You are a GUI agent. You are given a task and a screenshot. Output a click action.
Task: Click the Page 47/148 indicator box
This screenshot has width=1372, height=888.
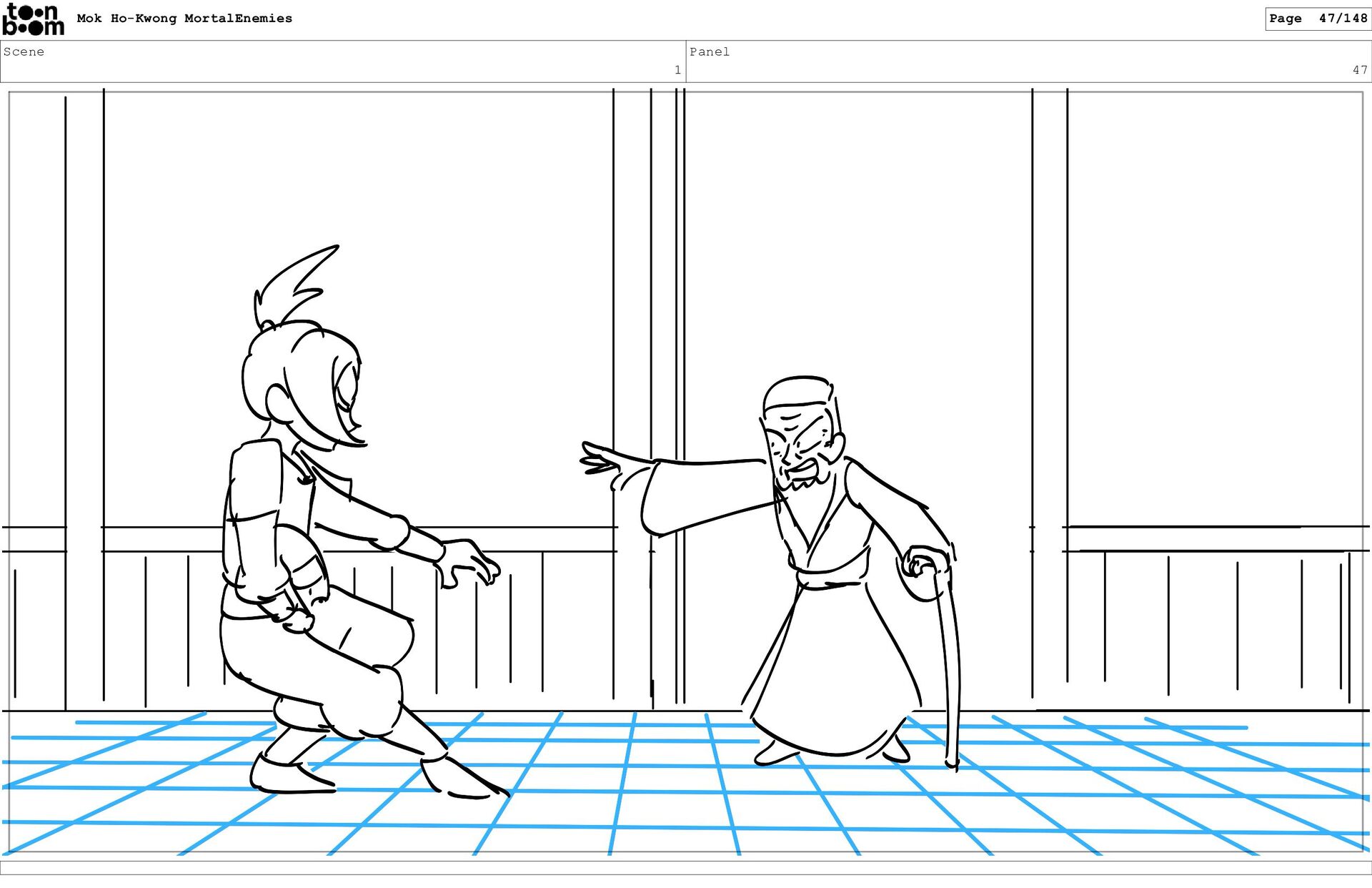pyautogui.click(x=1317, y=19)
